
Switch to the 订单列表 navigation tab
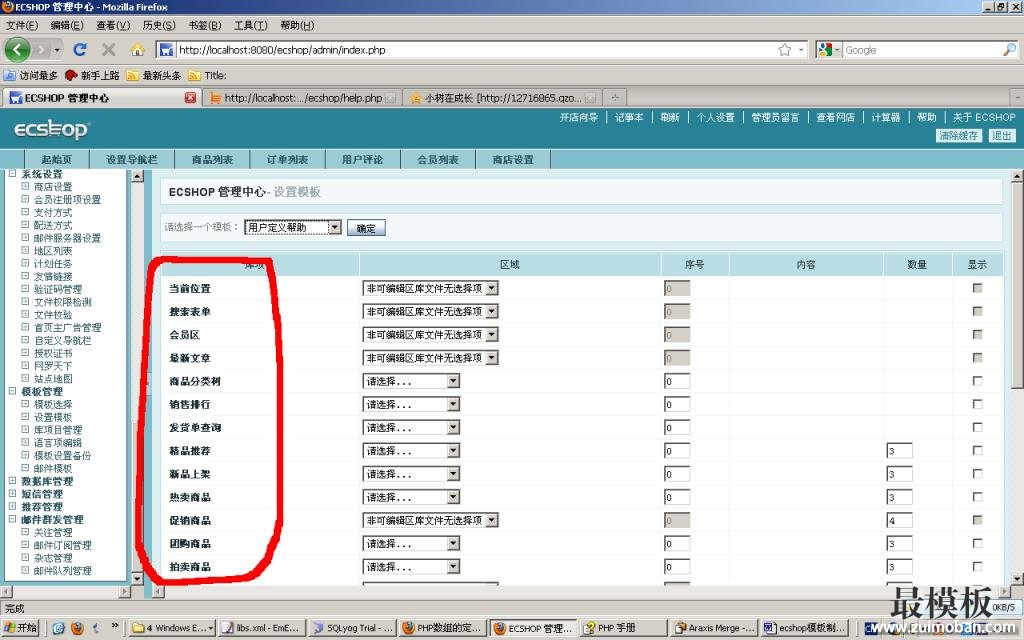[287, 160]
